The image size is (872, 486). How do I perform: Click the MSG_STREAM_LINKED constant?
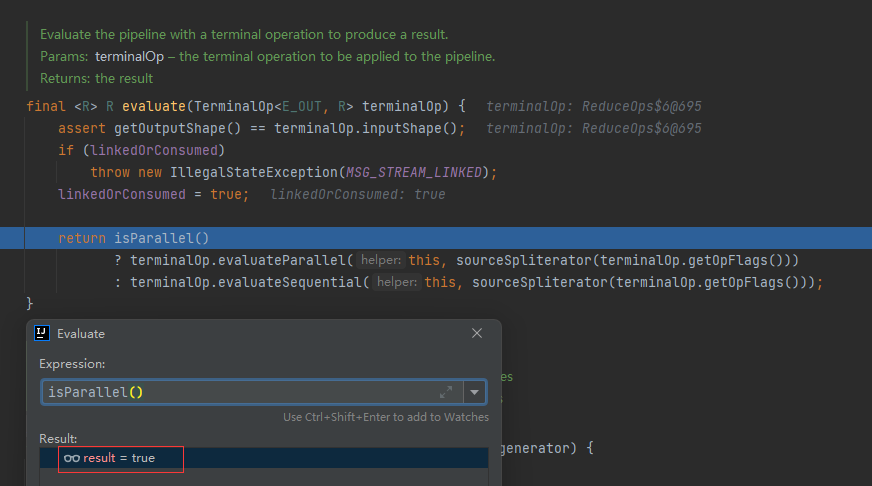coord(420,172)
